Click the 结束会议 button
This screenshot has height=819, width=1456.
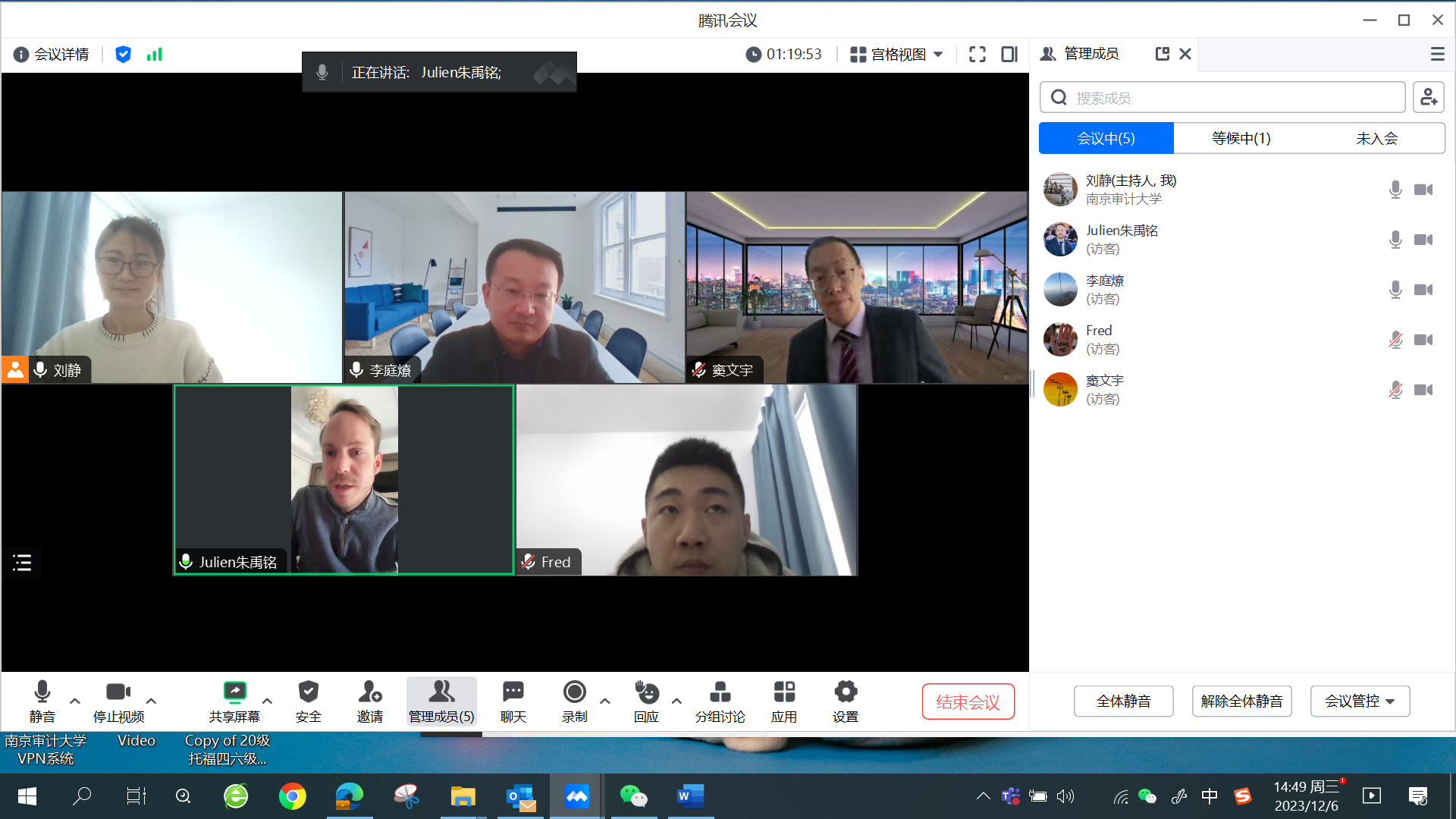pos(968,701)
